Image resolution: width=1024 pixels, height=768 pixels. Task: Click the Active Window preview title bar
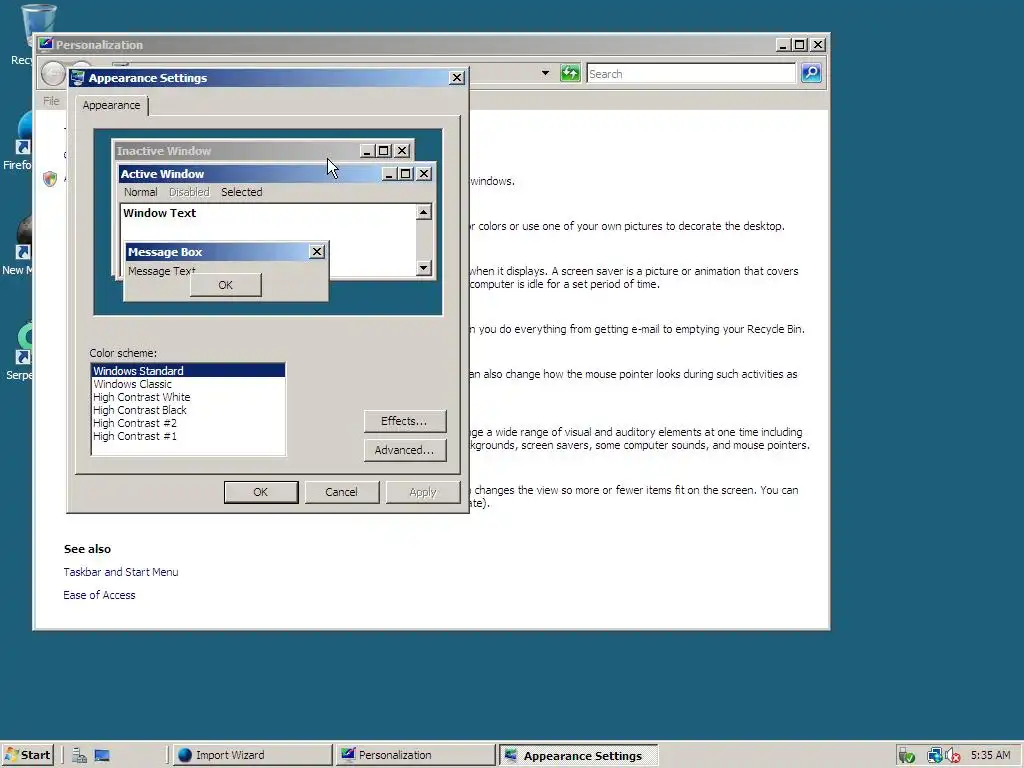pos(248,174)
